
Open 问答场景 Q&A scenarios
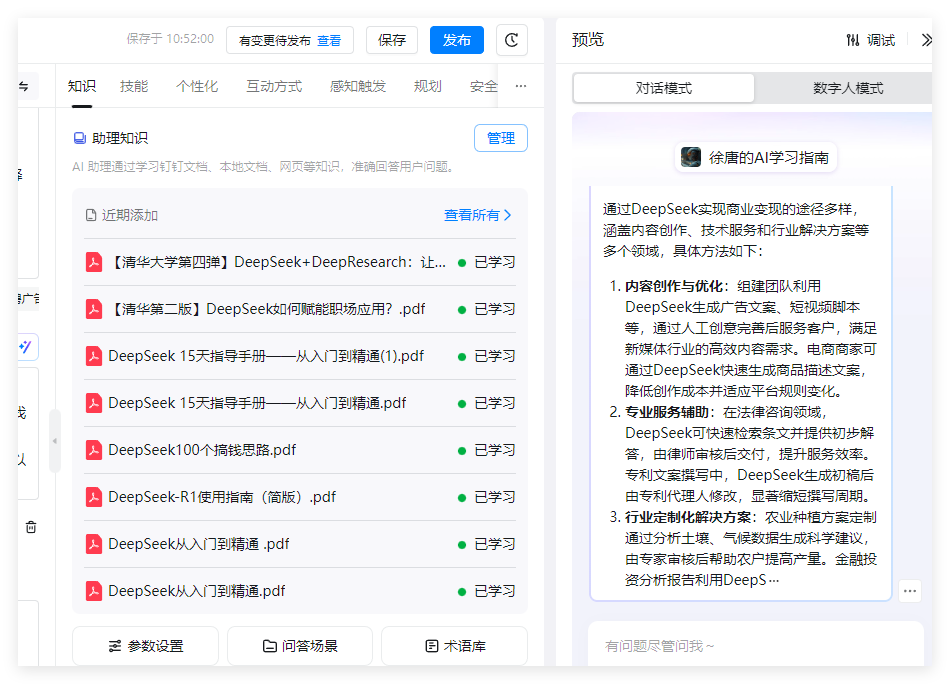[x=300, y=646]
